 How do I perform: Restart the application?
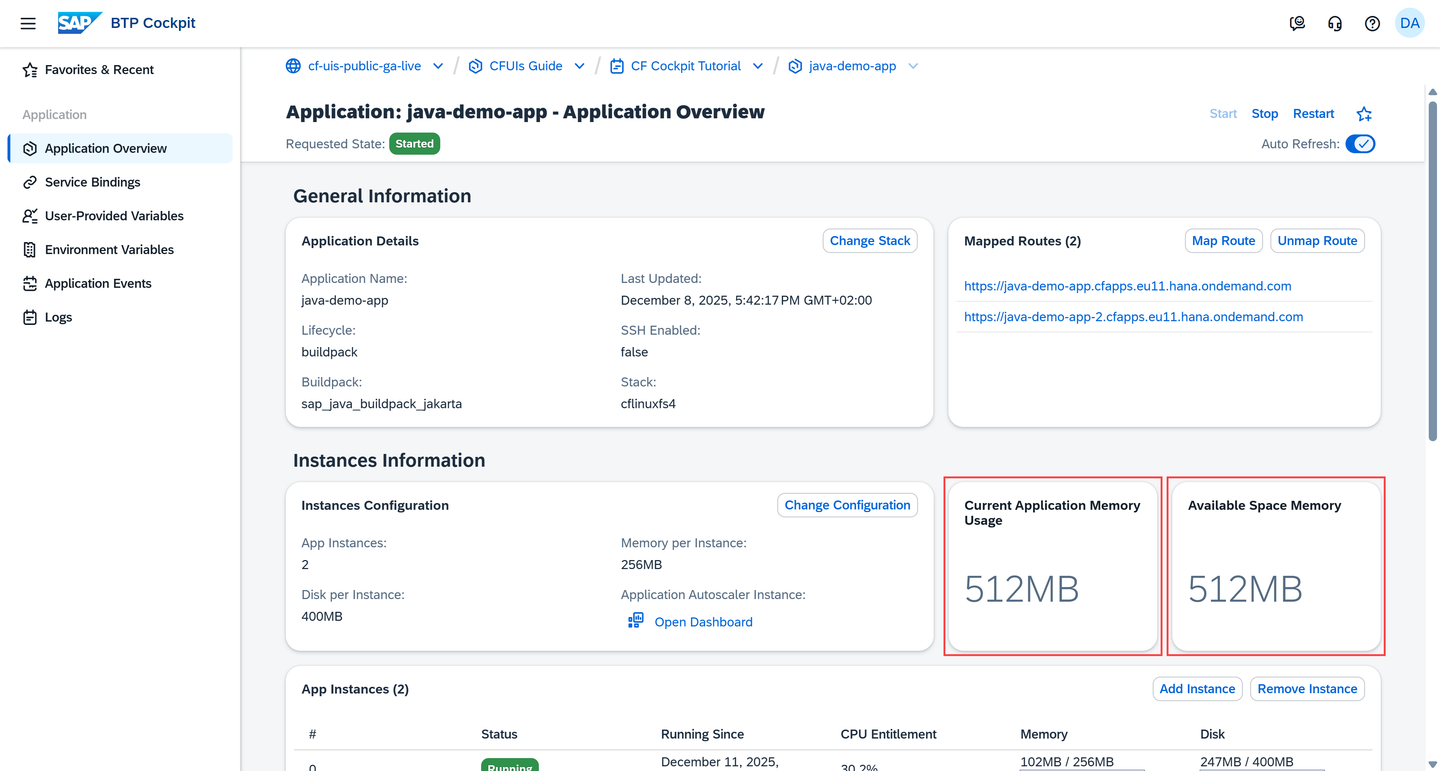[x=1314, y=114]
